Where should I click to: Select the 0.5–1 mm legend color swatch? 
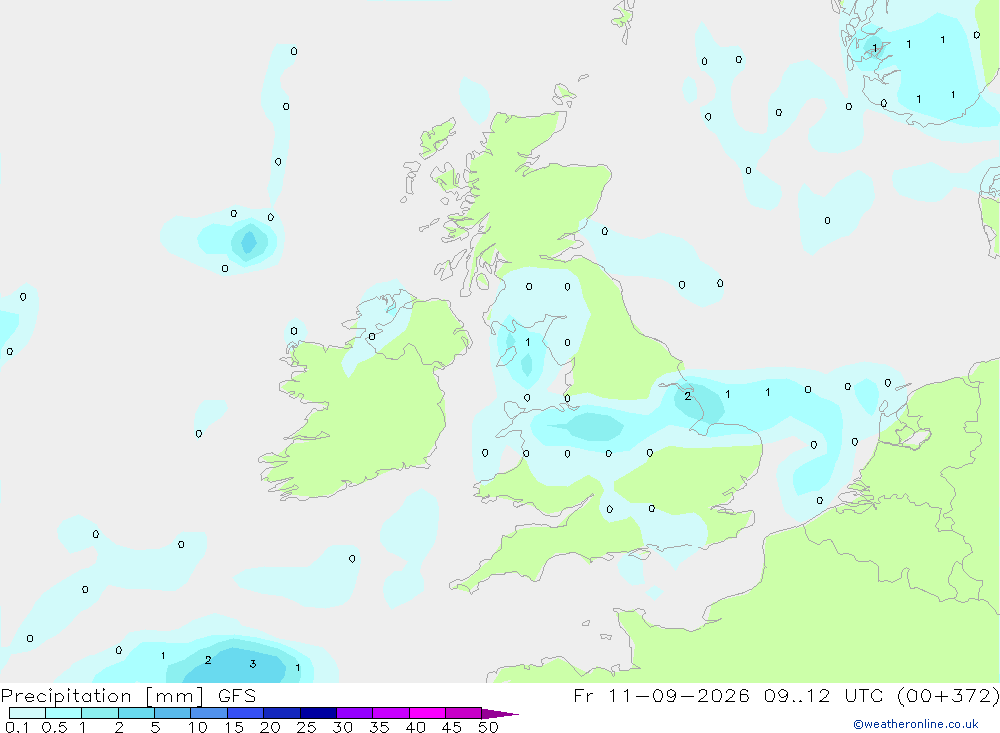tap(64, 713)
